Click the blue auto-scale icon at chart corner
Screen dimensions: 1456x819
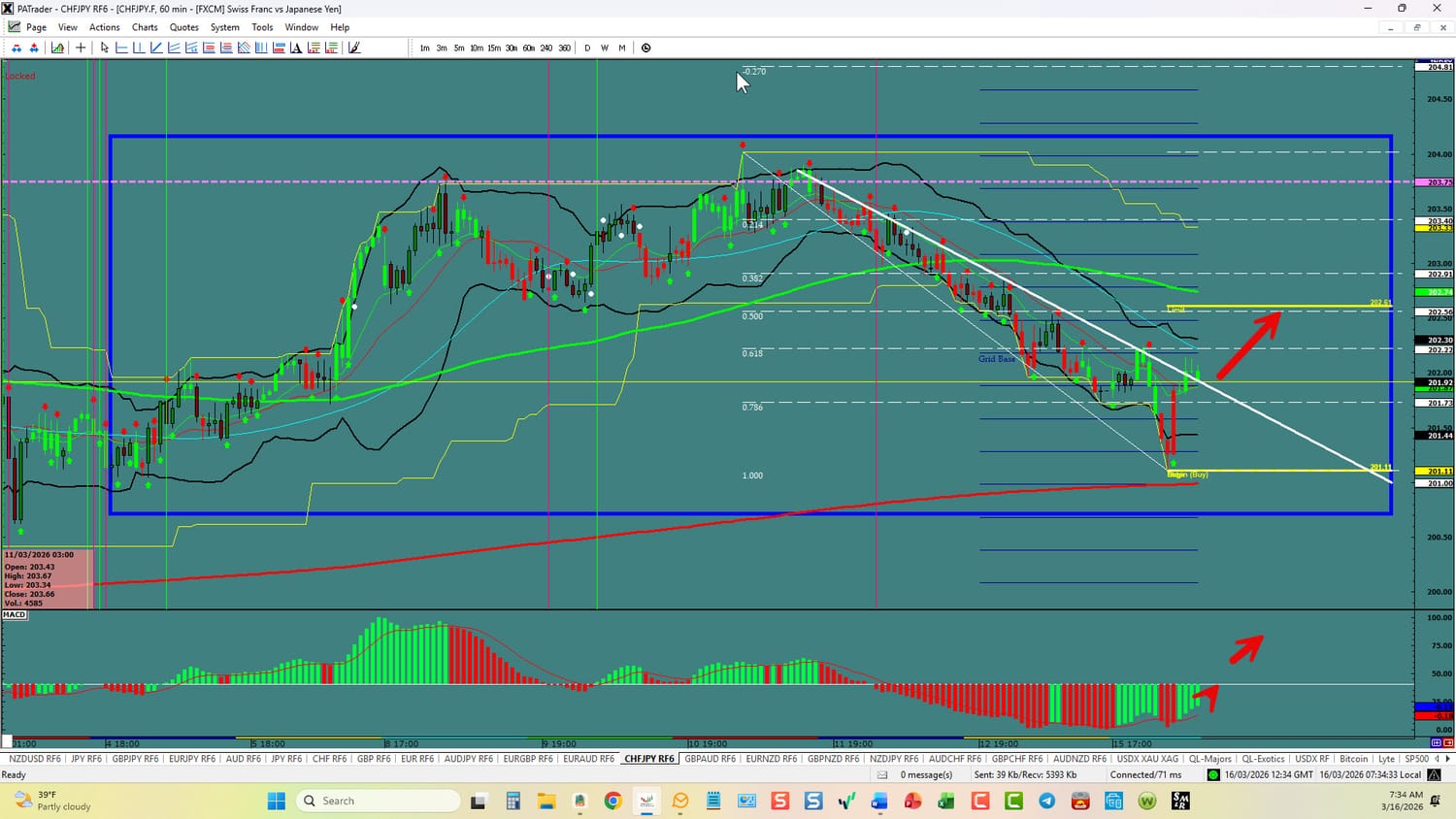[x=1436, y=742]
